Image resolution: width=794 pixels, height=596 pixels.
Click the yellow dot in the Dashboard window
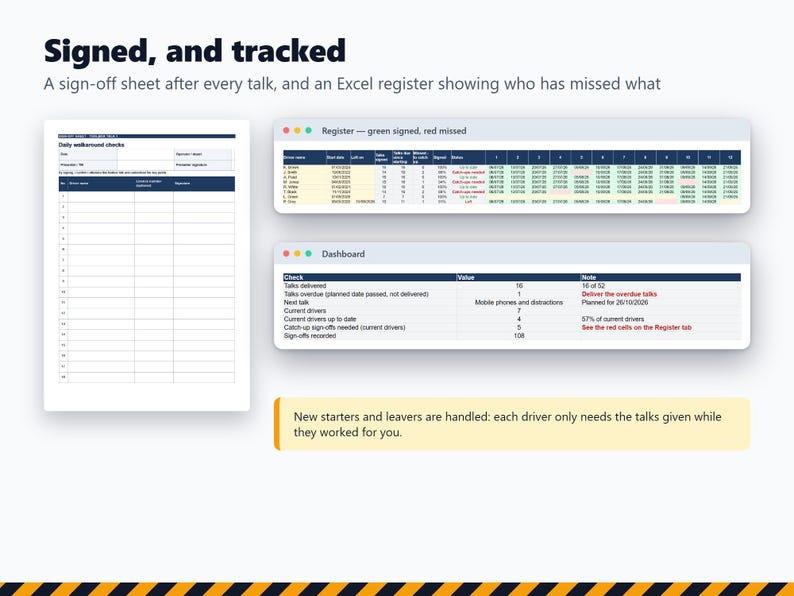point(297,254)
